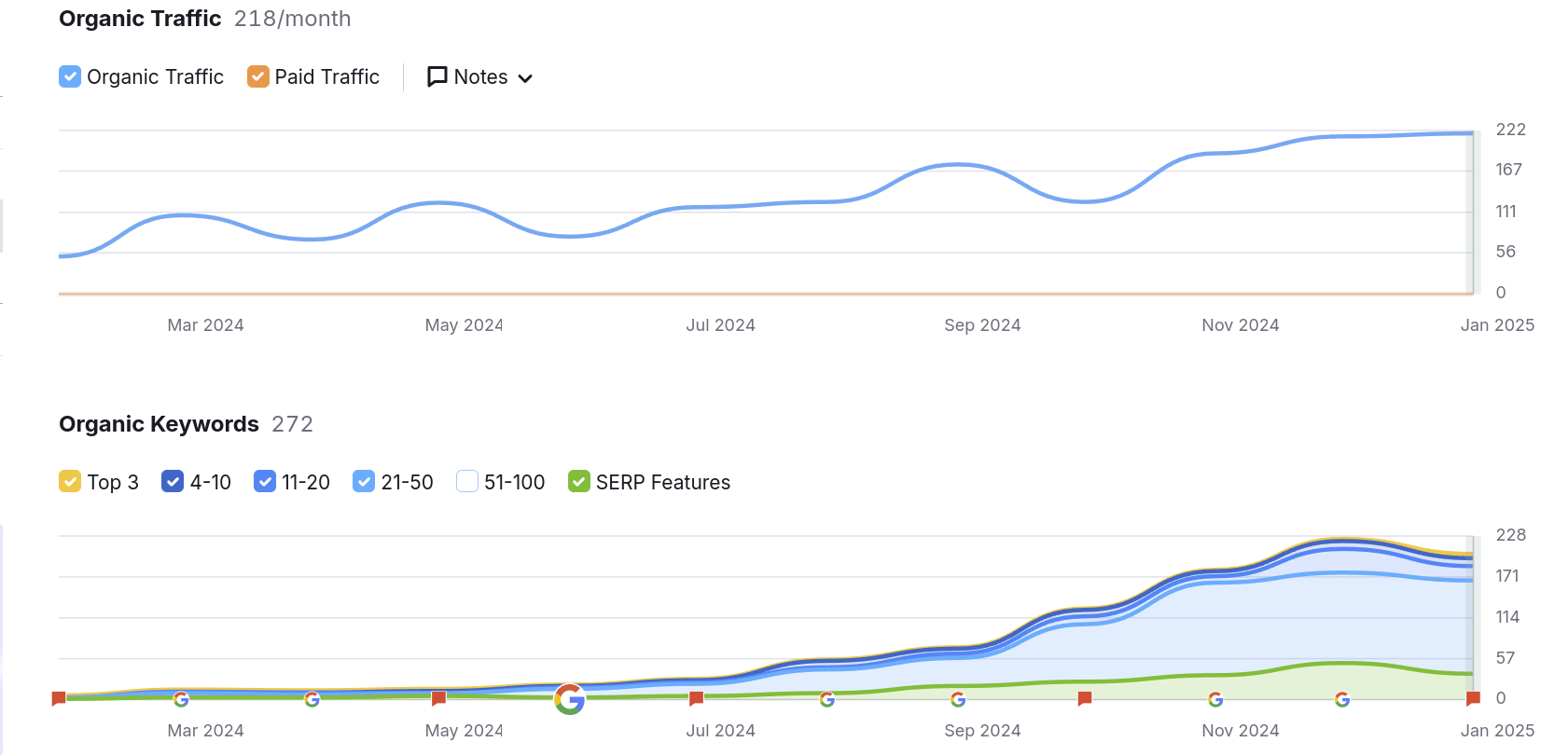Click the 56 axis value on traffic chart
The image size is (1568, 756).
[1506, 252]
